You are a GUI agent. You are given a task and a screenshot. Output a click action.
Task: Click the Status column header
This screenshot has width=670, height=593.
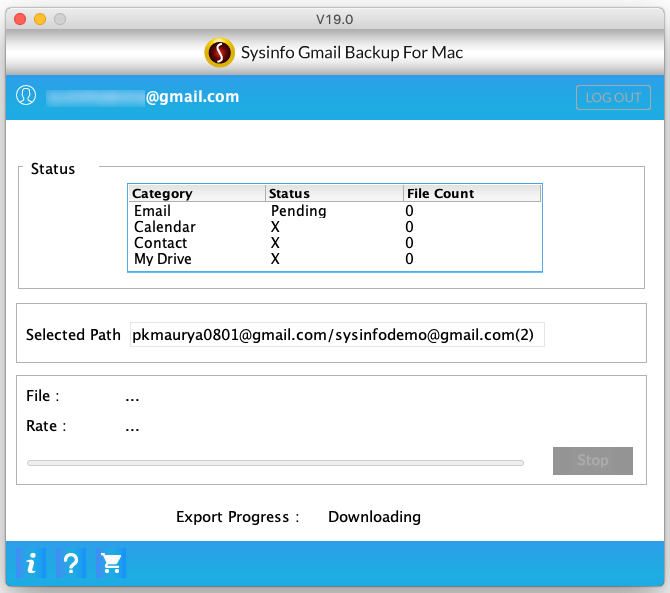334,194
